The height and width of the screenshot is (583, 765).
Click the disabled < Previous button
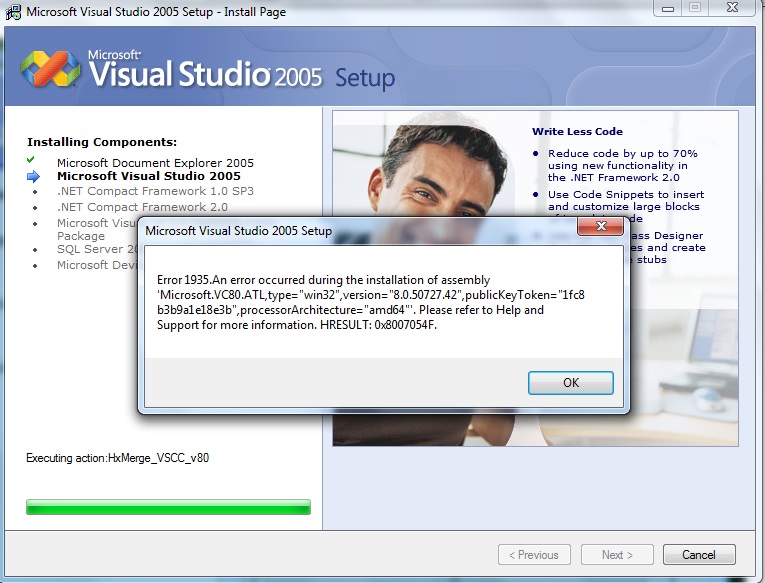point(534,555)
